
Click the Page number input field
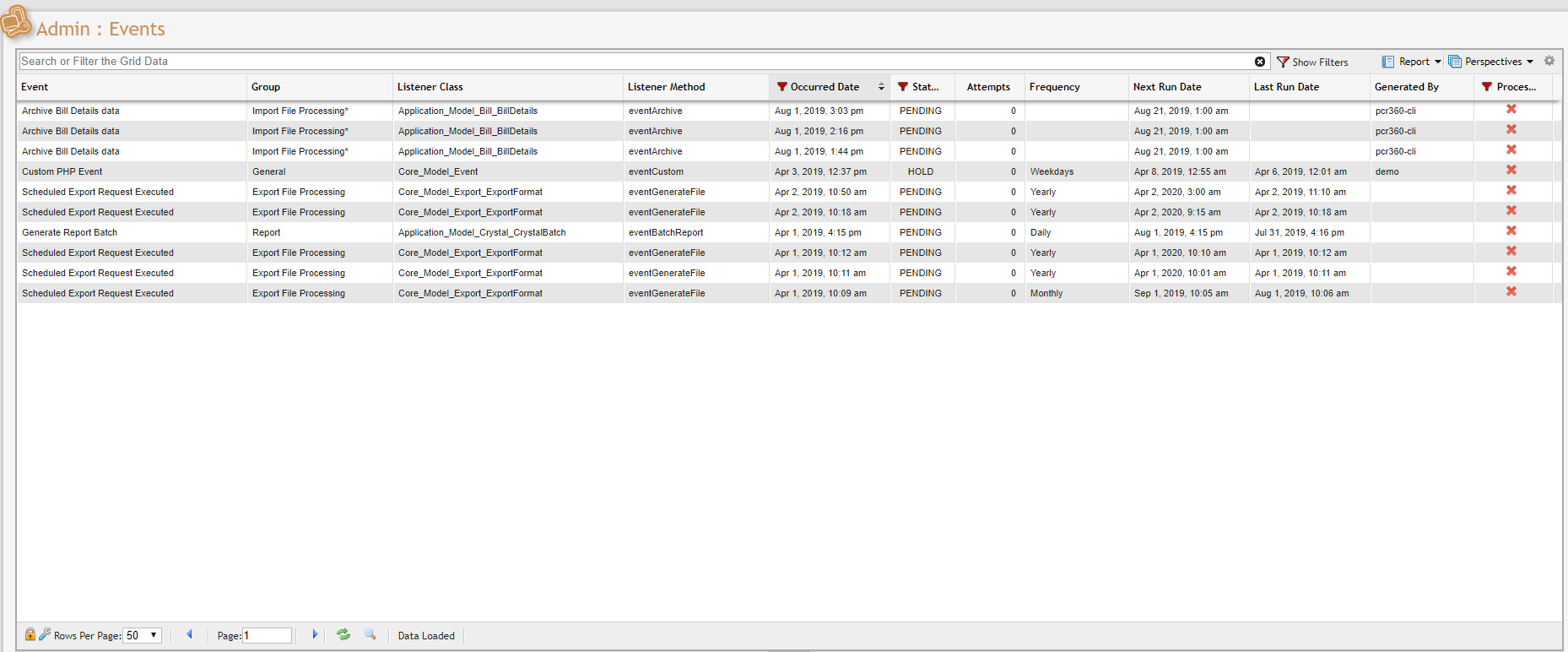click(x=268, y=636)
